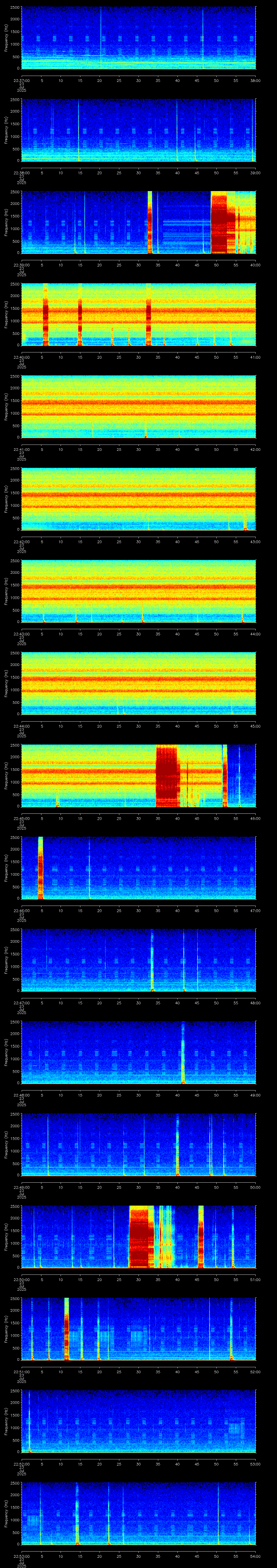
Task: Click the 22:48:00 start time label
Action: pos(21,1095)
